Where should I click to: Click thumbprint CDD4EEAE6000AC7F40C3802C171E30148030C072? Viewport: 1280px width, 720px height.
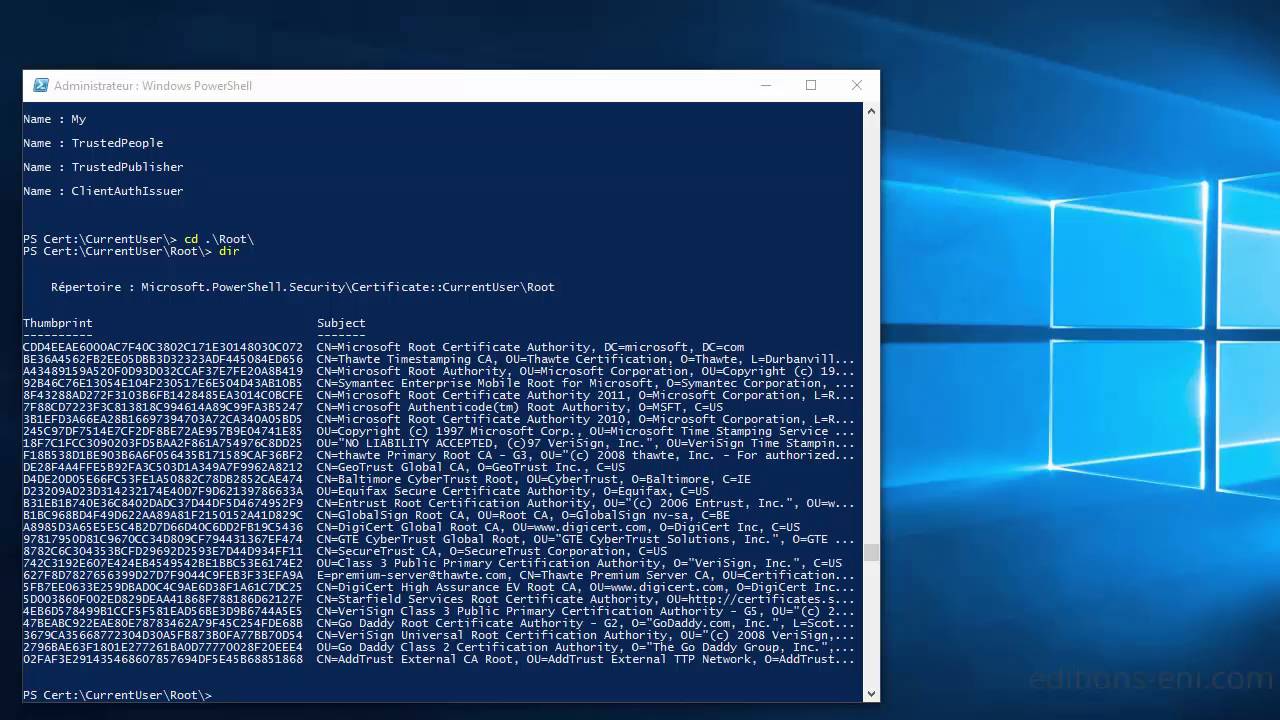(x=163, y=347)
